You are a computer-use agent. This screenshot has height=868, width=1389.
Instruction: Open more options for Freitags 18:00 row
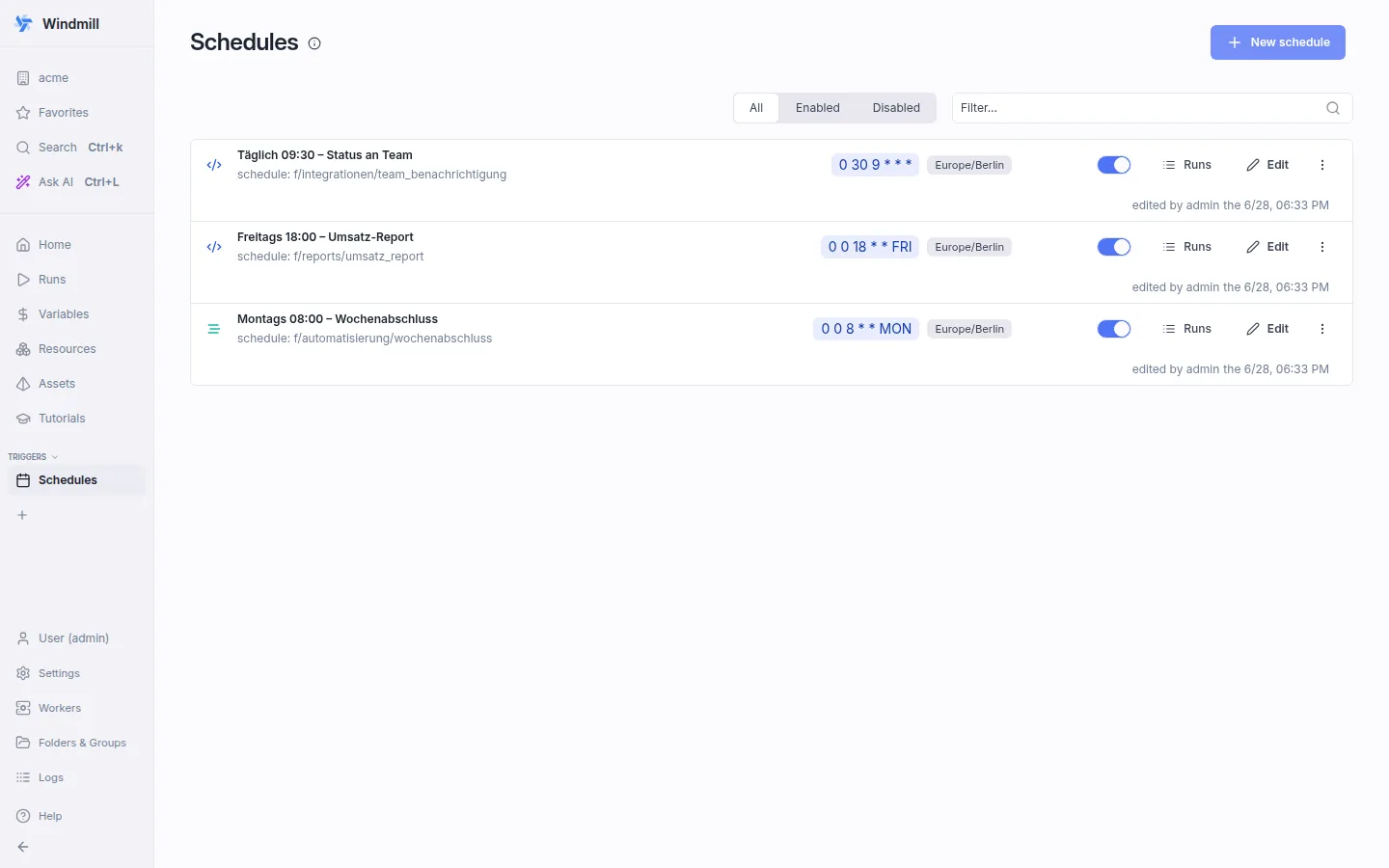[1322, 247]
